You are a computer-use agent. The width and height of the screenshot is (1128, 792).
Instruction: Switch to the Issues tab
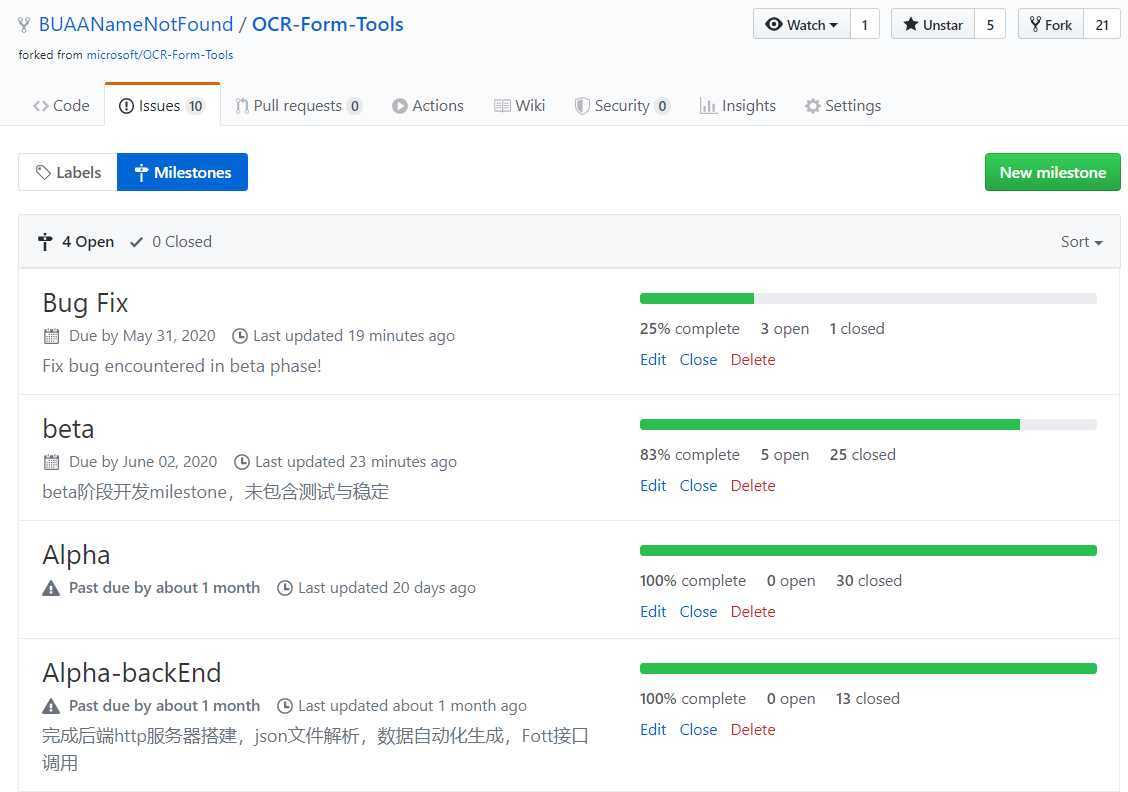click(x=163, y=106)
